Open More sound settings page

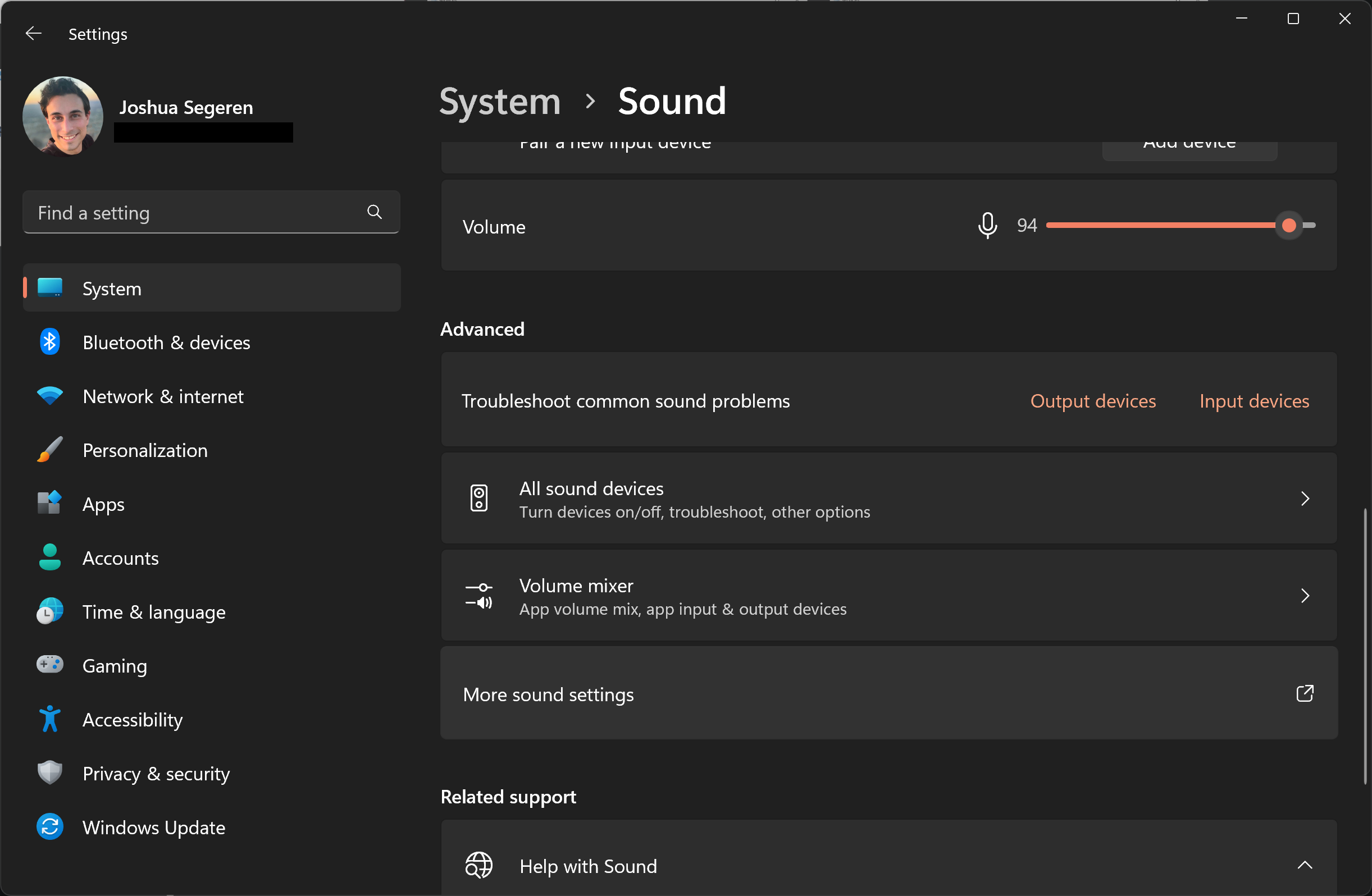(x=888, y=694)
